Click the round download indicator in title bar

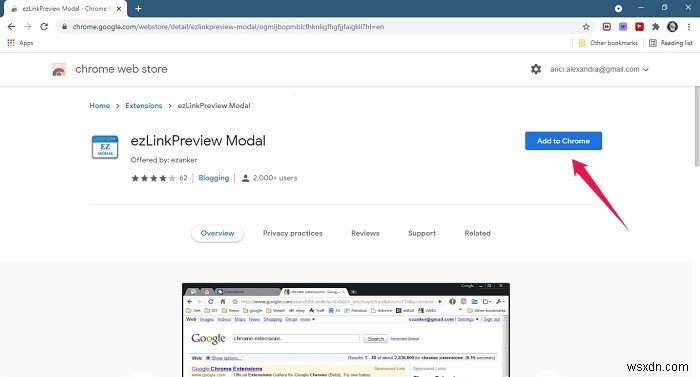click(618, 8)
